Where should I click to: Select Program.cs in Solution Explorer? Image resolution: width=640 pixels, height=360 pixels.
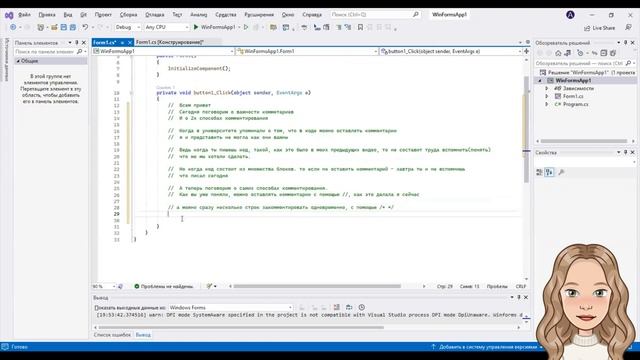tap(576, 104)
